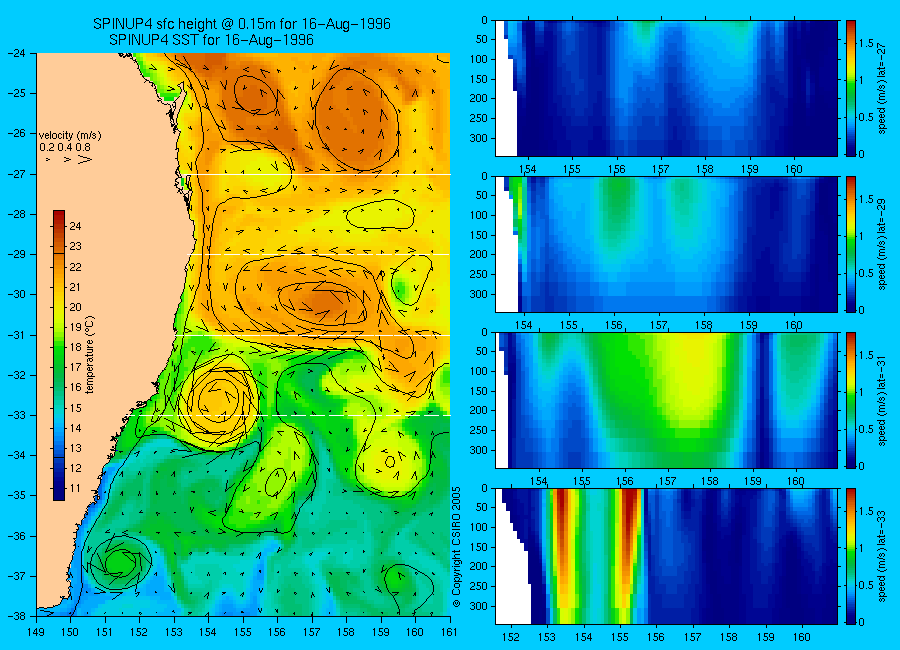This screenshot has height=650, width=900.
Task: Select the "speed (m/s) lat=-31" label
Action: click(883, 400)
